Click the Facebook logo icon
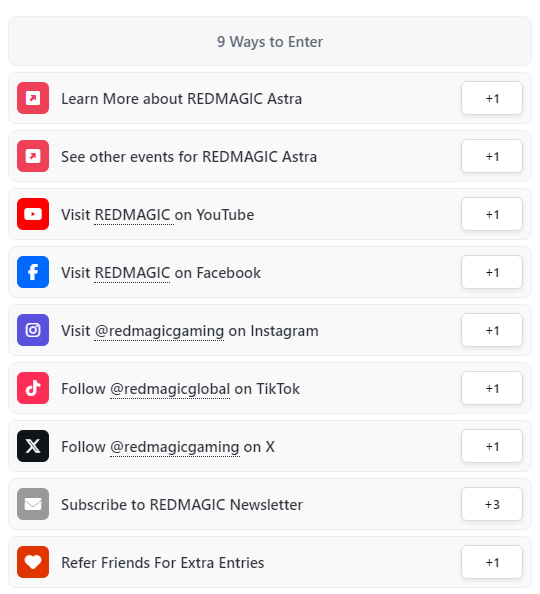540x594 pixels. coord(33,272)
